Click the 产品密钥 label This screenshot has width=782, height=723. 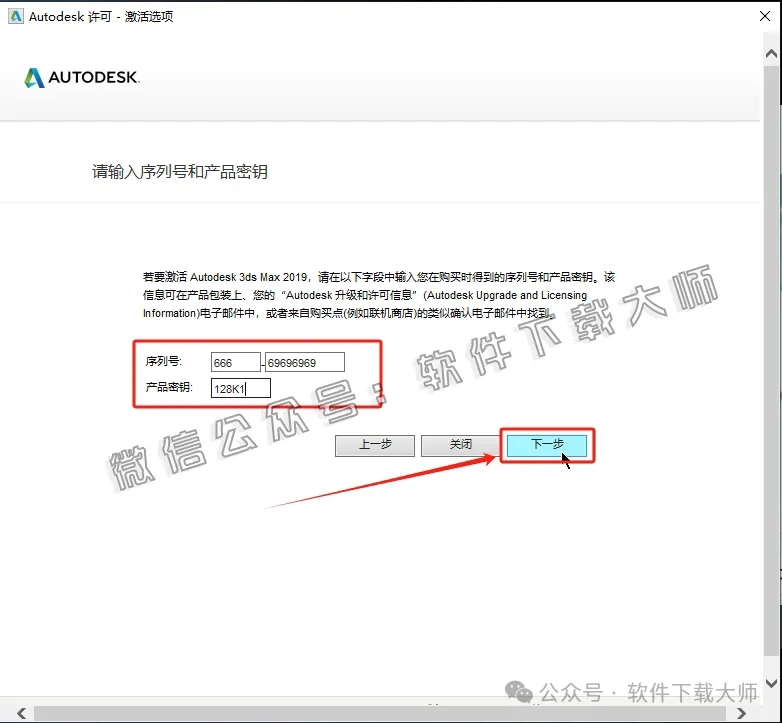(x=169, y=387)
